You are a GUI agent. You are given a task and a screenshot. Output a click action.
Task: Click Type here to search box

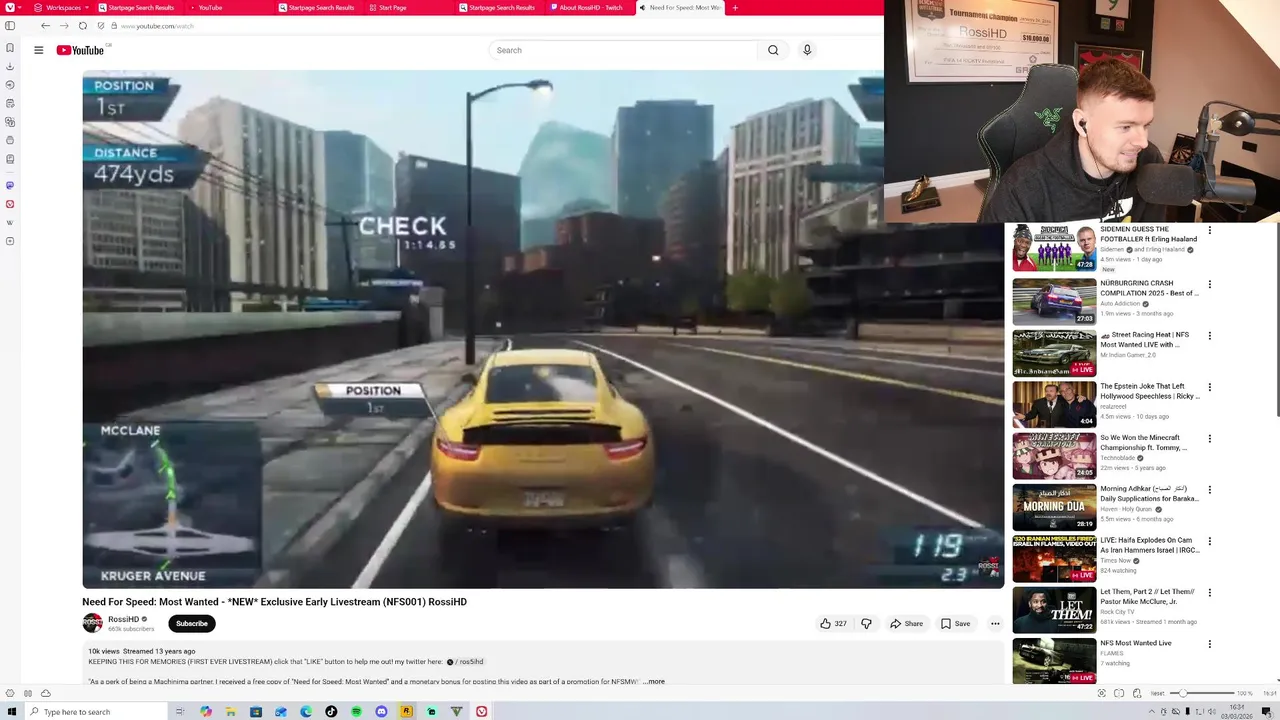click(96, 712)
